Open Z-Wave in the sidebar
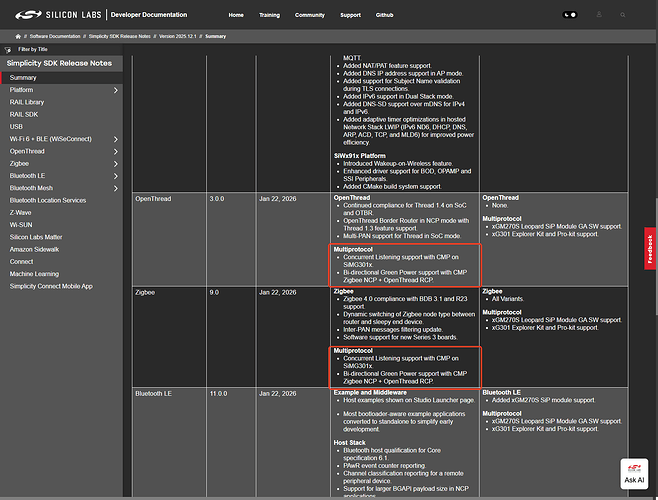The width and height of the screenshot is (658, 500). click(x=21, y=212)
